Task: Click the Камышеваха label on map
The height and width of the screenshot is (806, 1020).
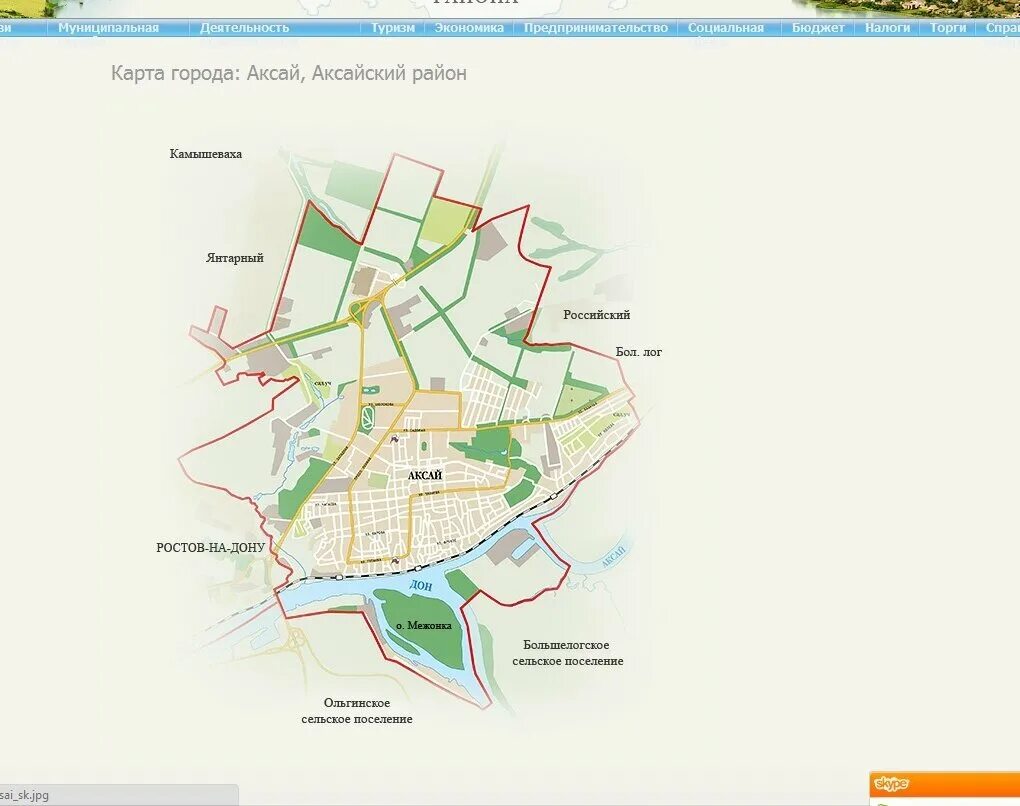Action: click(x=206, y=154)
